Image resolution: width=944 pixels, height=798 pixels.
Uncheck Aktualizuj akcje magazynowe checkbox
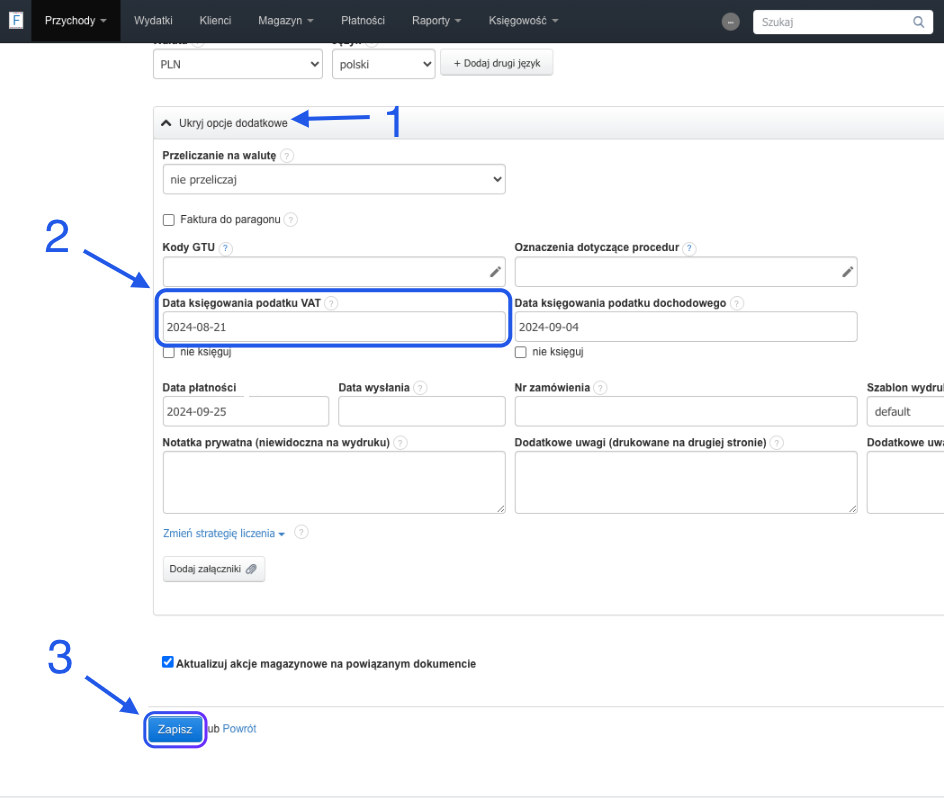168,662
